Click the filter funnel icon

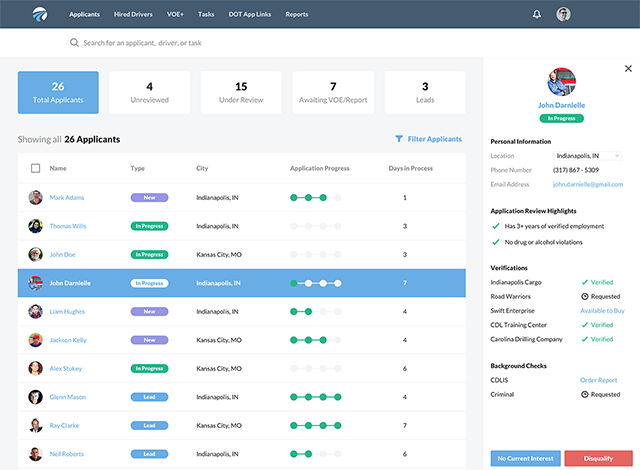click(399, 139)
